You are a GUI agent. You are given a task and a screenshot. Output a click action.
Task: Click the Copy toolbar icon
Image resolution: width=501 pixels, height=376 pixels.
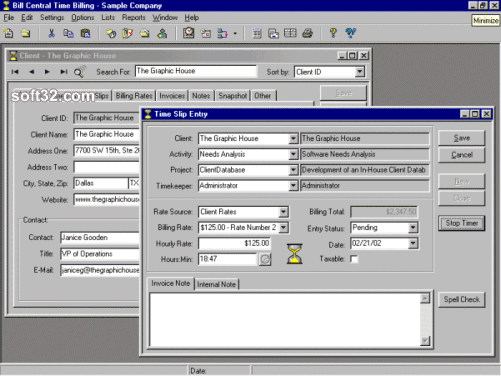tap(68, 33)
